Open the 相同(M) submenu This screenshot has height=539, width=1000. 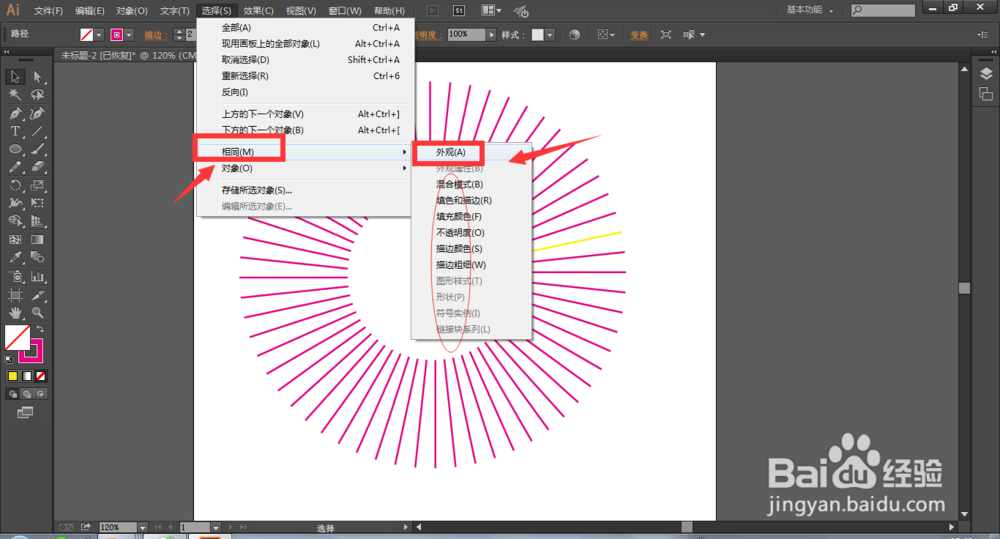[303, 152]
